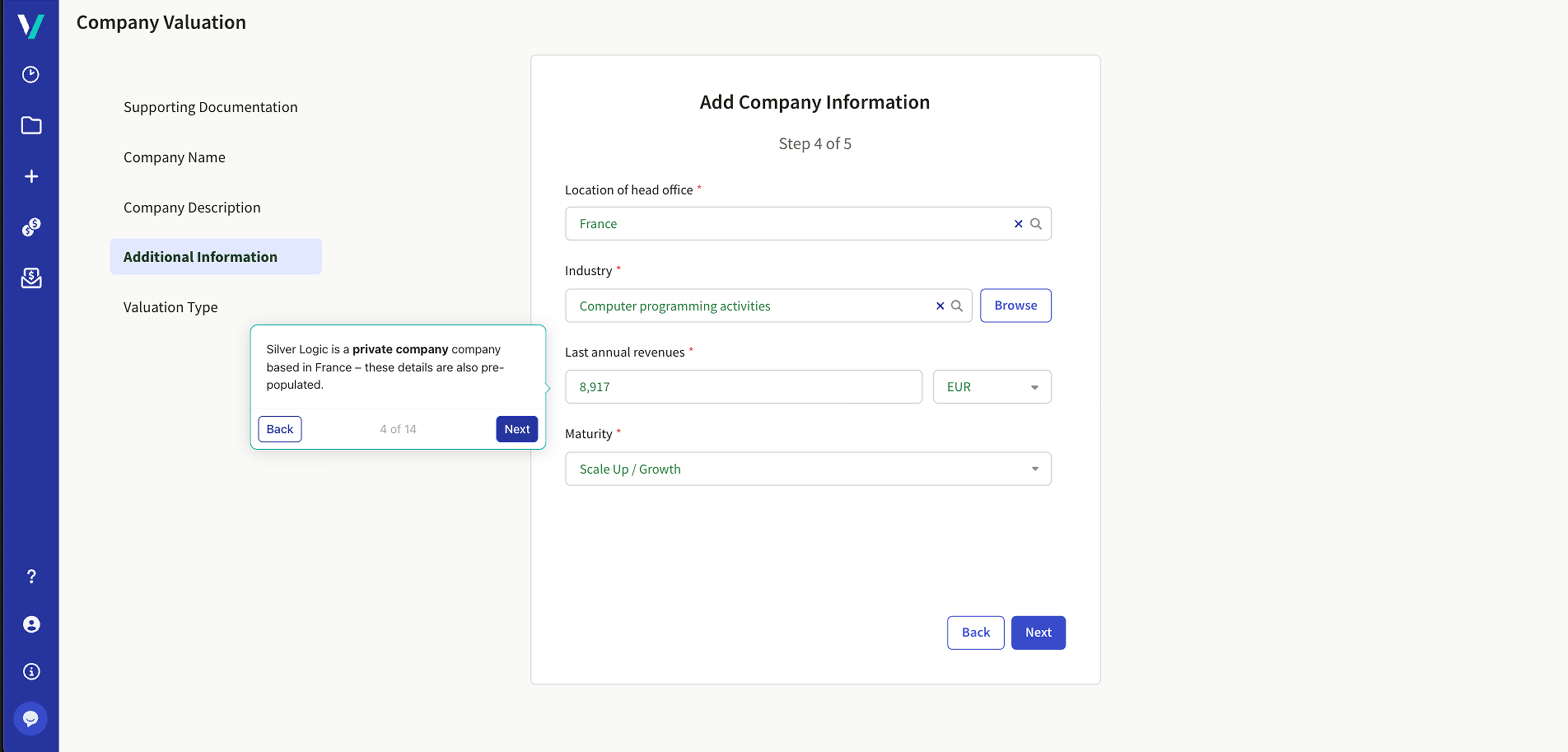Open the Location of head office combo box
This screenshot has width=1568, height=752.
tap(785, 224)
